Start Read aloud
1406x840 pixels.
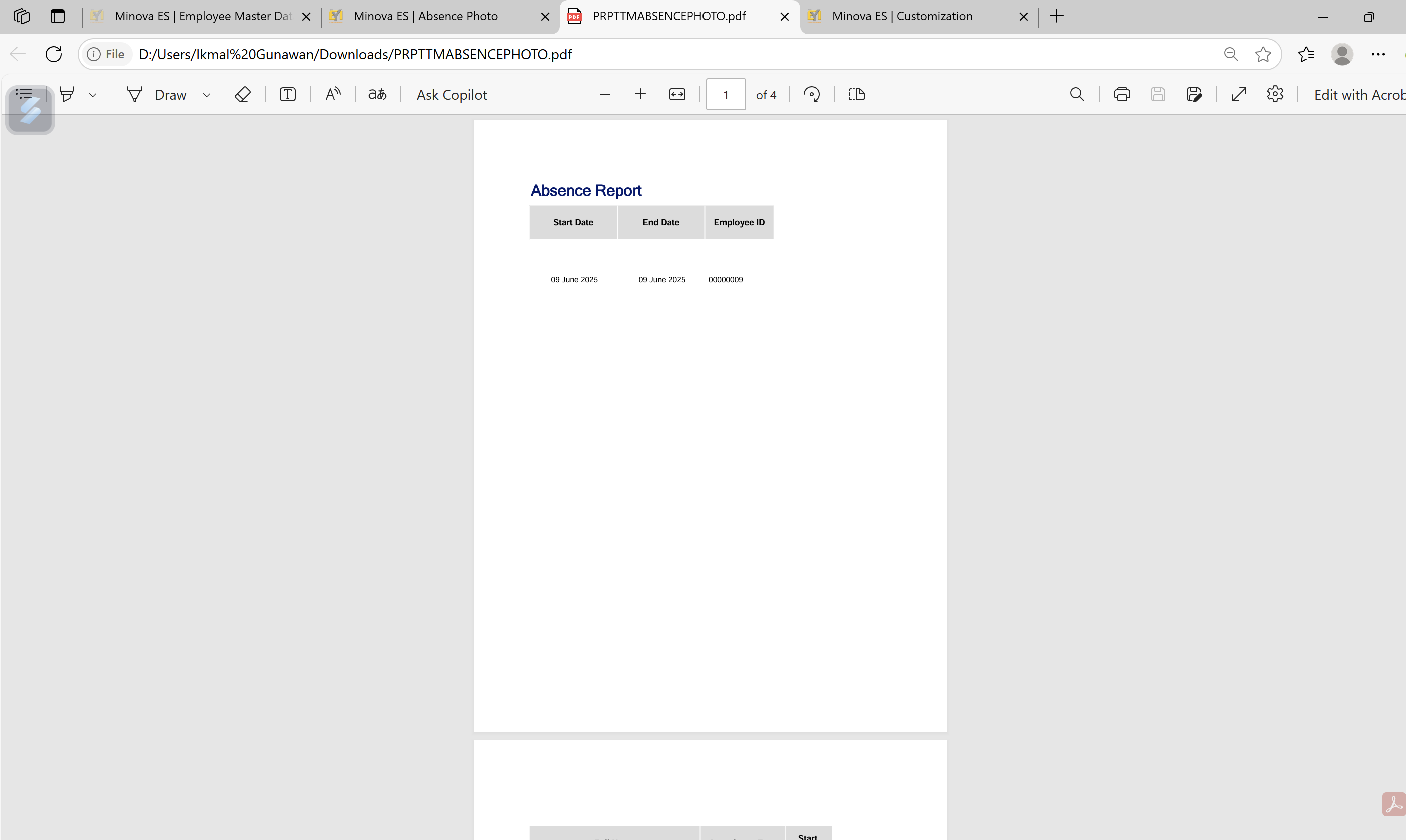pyautogui.click(x=333, y=94)
